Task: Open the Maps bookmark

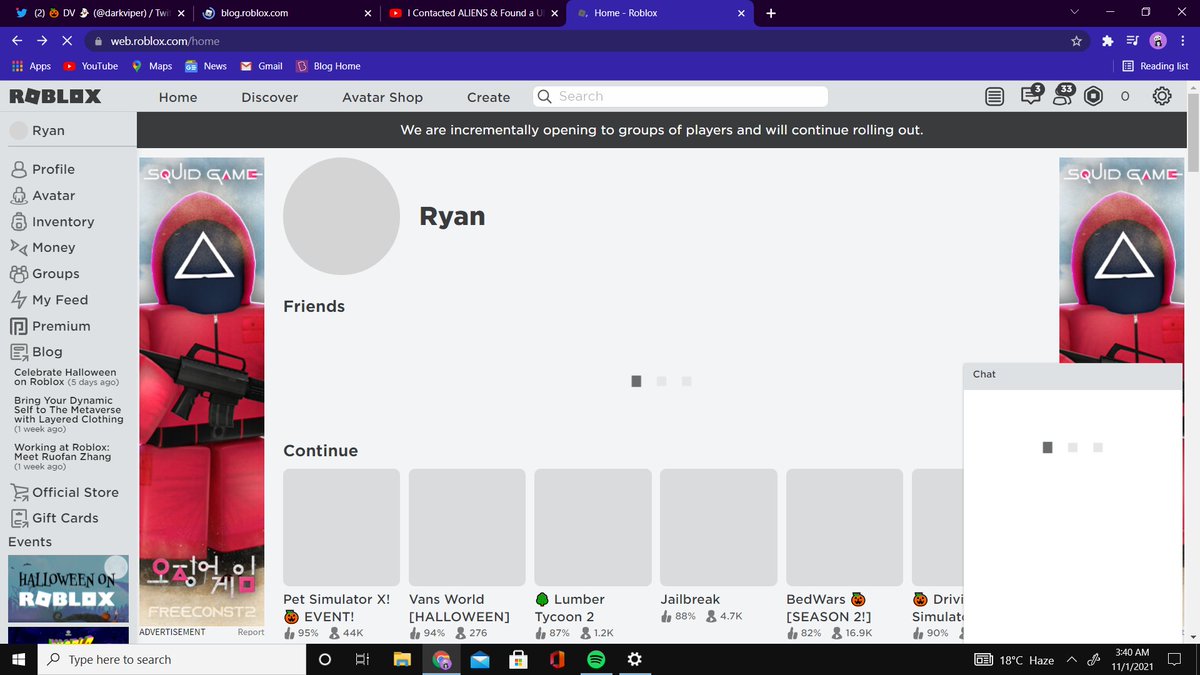Action: (x=151, y=66)
